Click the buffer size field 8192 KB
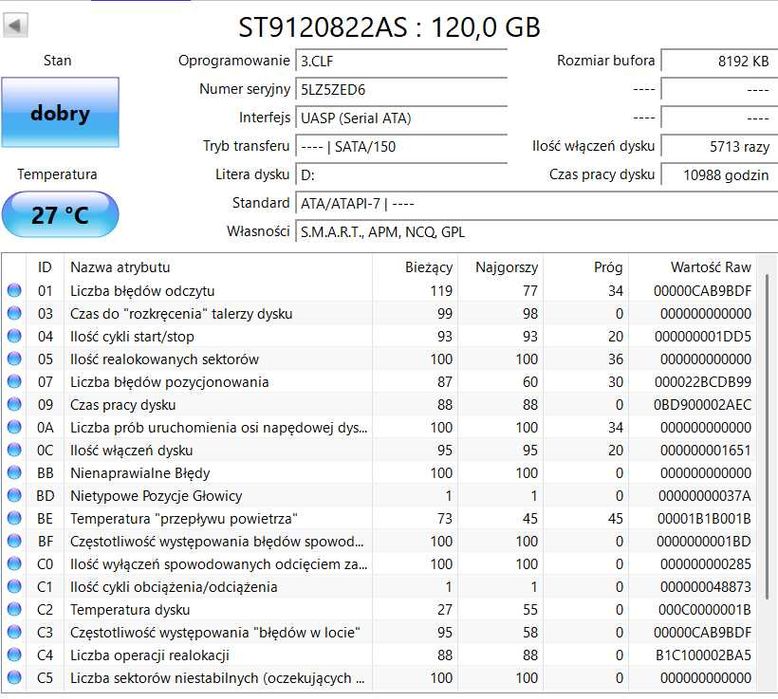Screen dimensions: 778x699 pos(719,62)
